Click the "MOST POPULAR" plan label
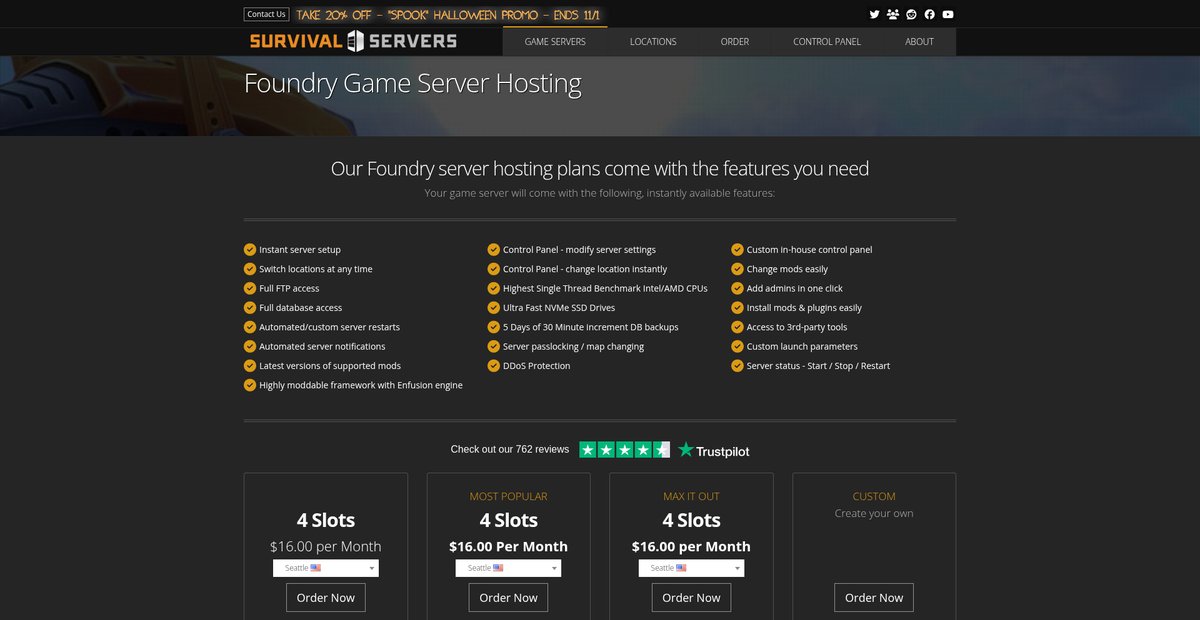This screenshot has height=620, width=1200. (508, 496)
